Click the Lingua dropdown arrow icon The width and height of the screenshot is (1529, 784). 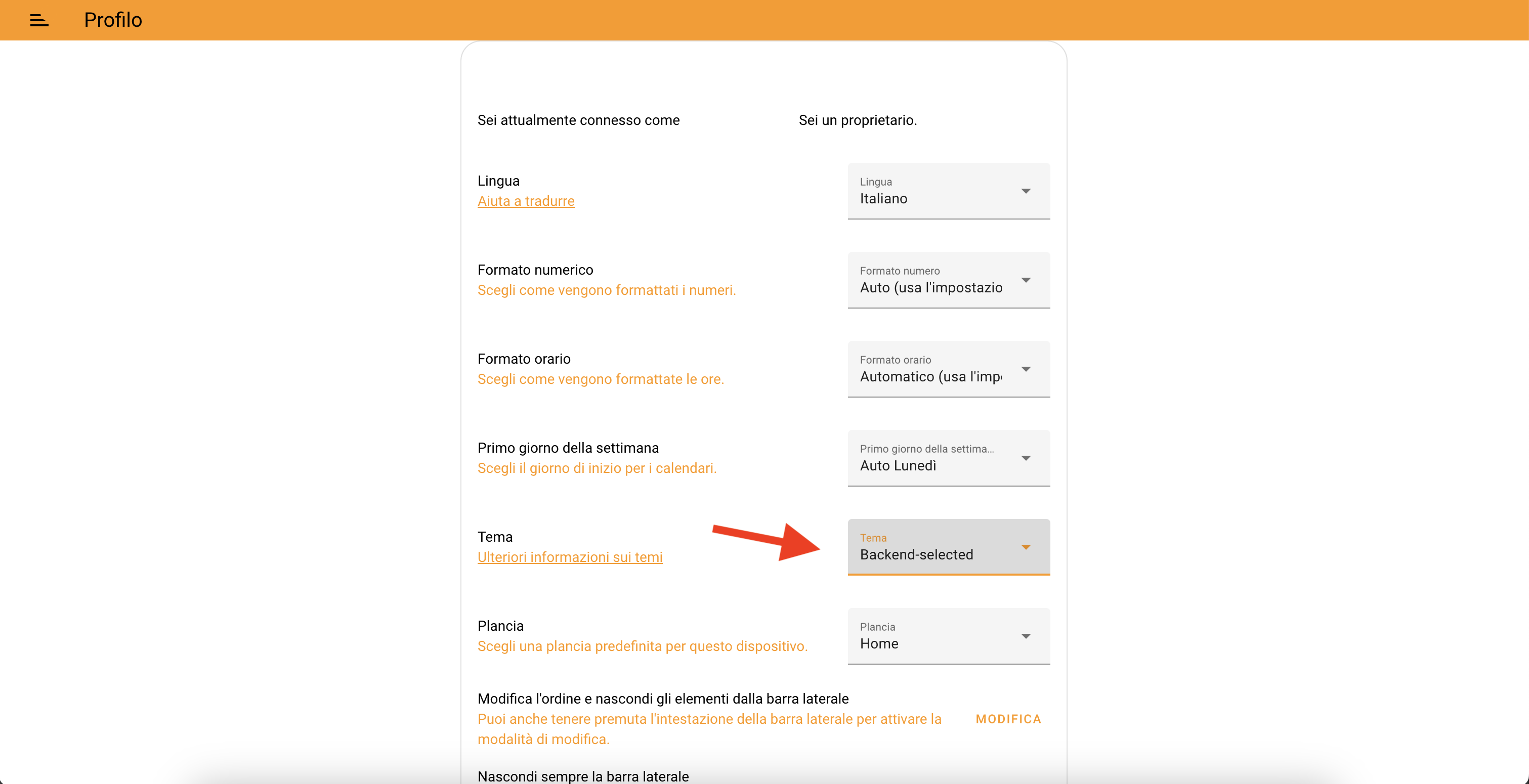tap(1025, 191)
